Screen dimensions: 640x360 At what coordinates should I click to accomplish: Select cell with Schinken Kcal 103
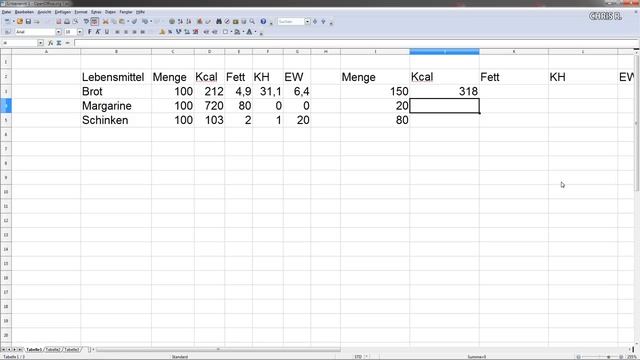pyautogui.click(x=209, y=120)
